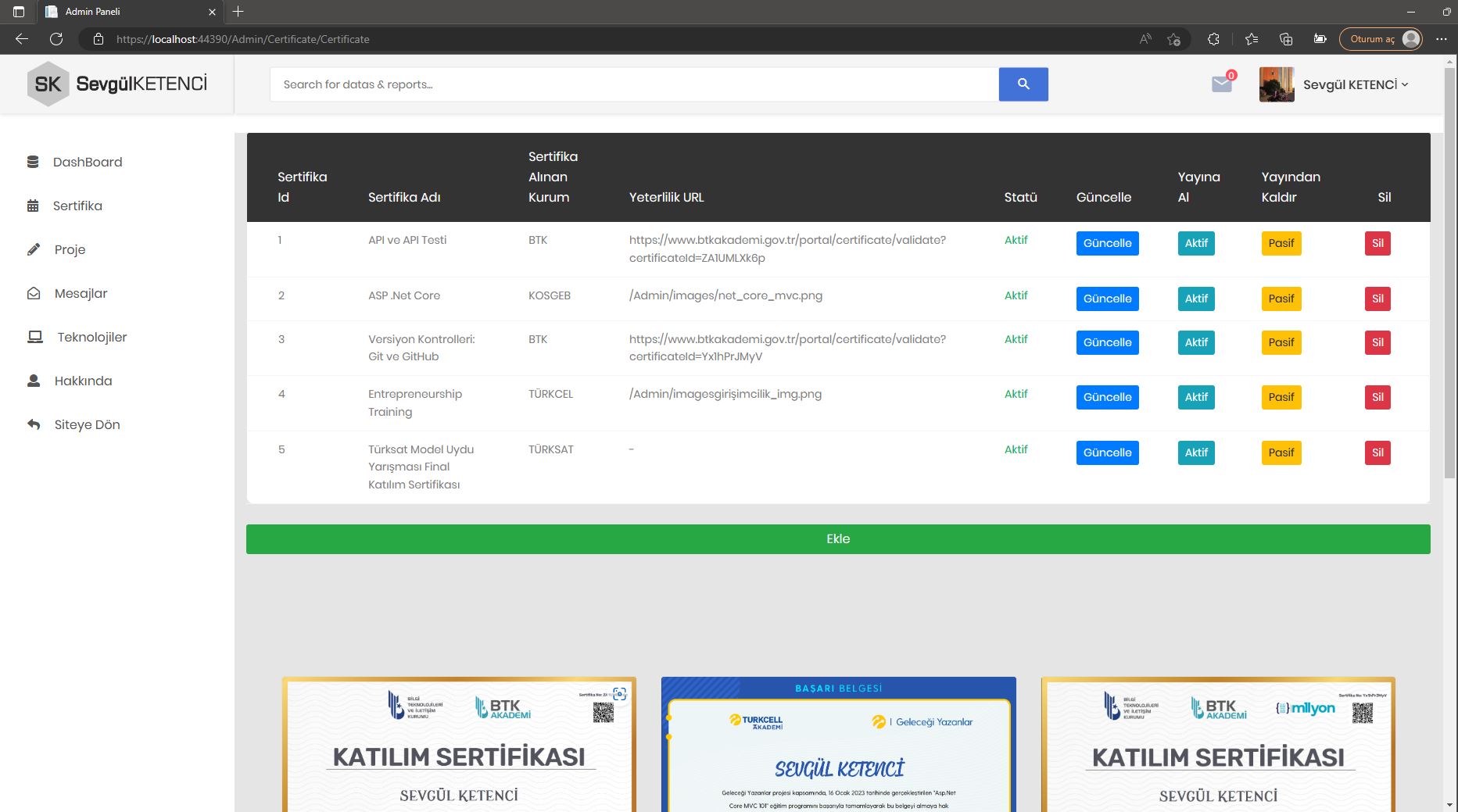The width and height of the screenshot is (1458, 812).
Task: Open the browser Collections icon
Action: [x=1286, y=39]
